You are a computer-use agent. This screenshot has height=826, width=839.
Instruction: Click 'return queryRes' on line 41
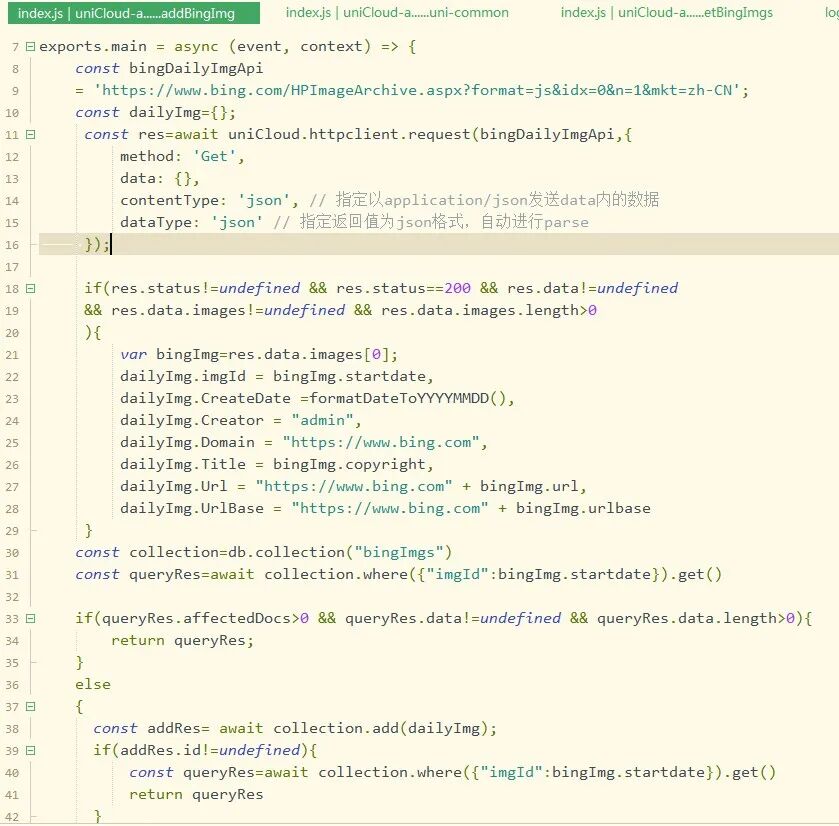pos(196,794)
